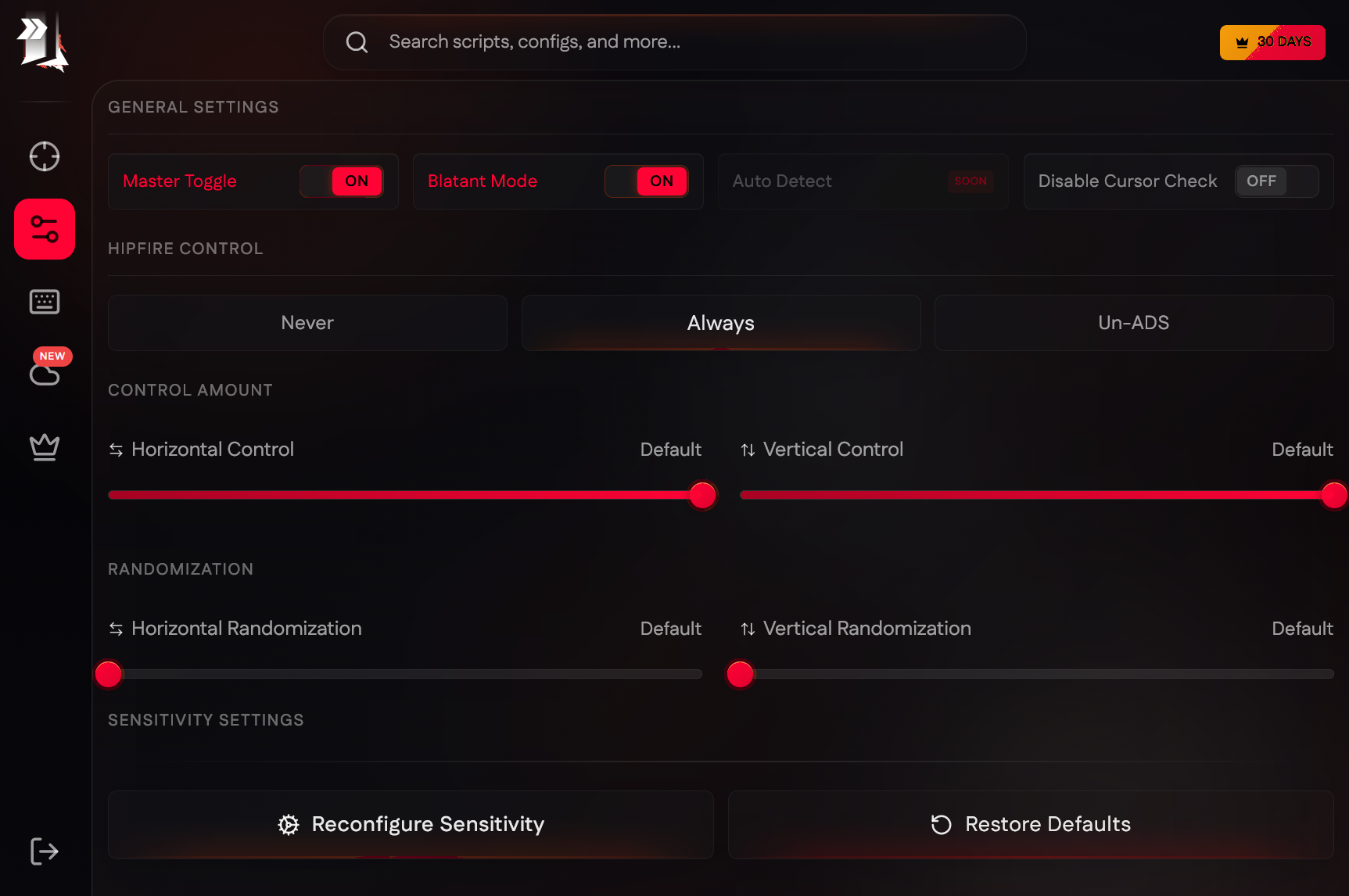Focus the search scripts and configs field
The width and height of the screenshot is (1349, 896).
tap(675, 42)
